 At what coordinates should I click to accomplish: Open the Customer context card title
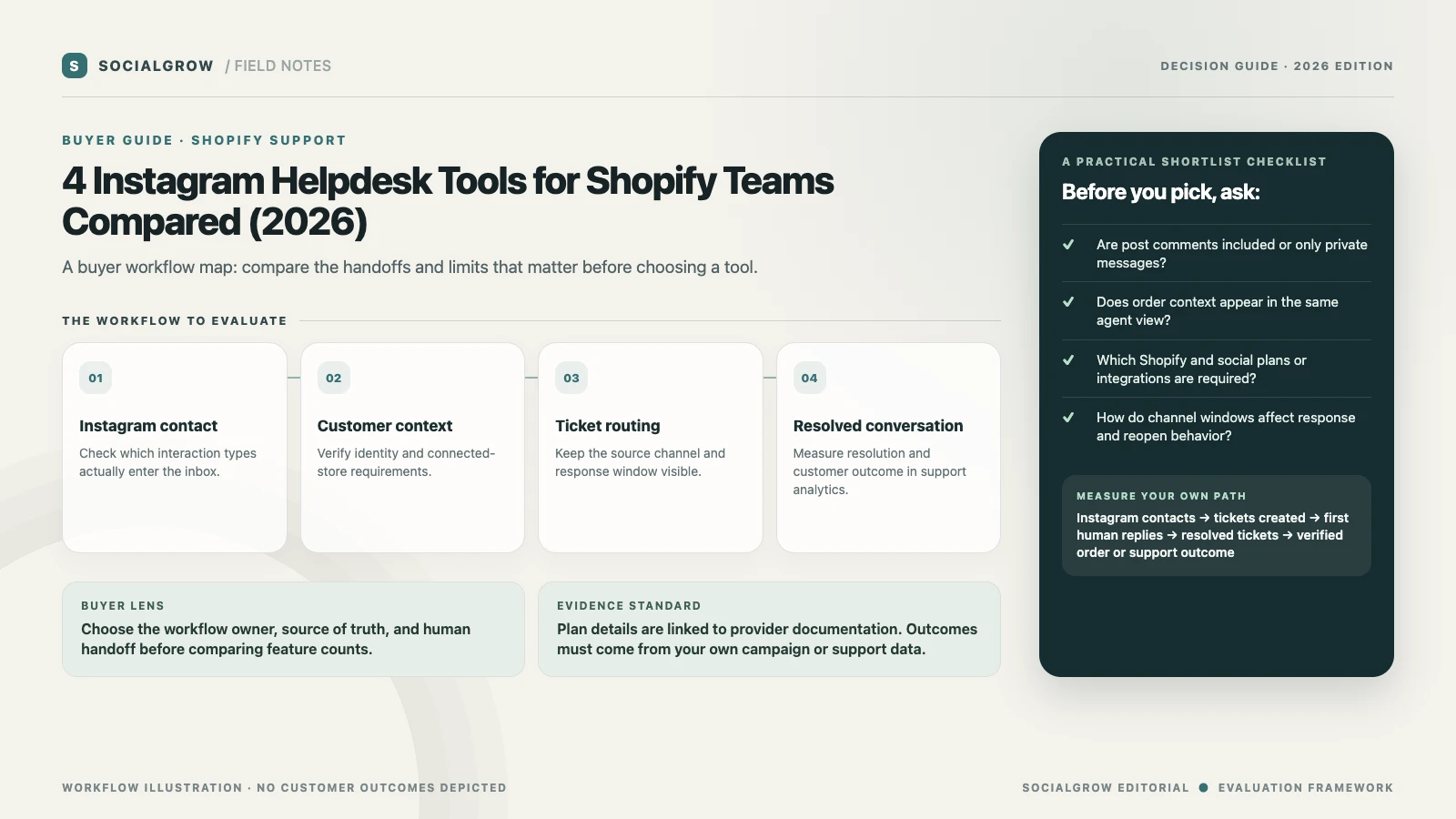385,426
